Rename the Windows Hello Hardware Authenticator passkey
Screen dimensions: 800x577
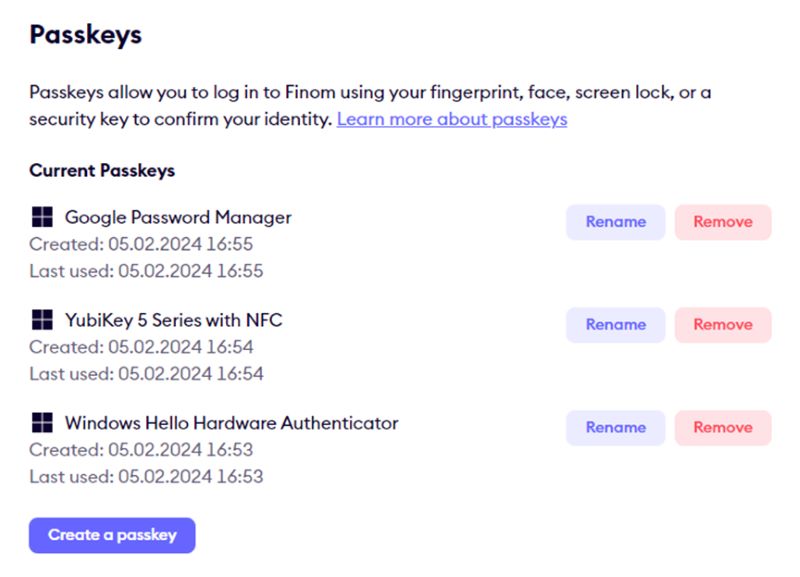pyautogui.click(x=615, y=428)
